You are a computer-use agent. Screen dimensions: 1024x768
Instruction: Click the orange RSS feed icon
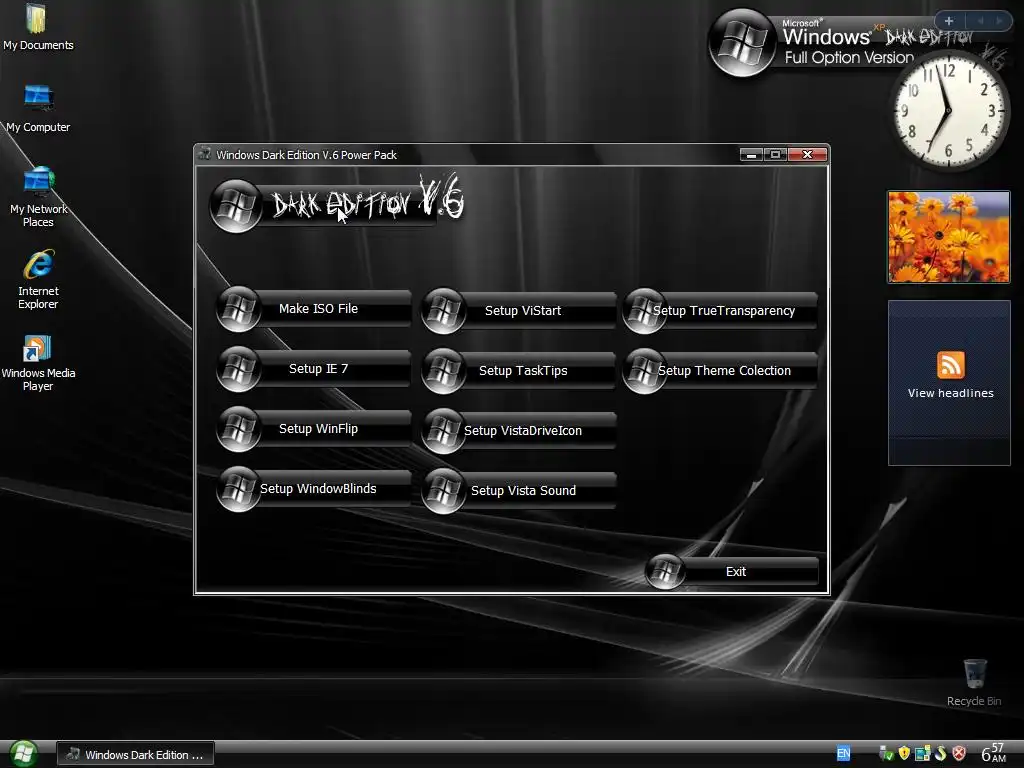coord(950,364)
